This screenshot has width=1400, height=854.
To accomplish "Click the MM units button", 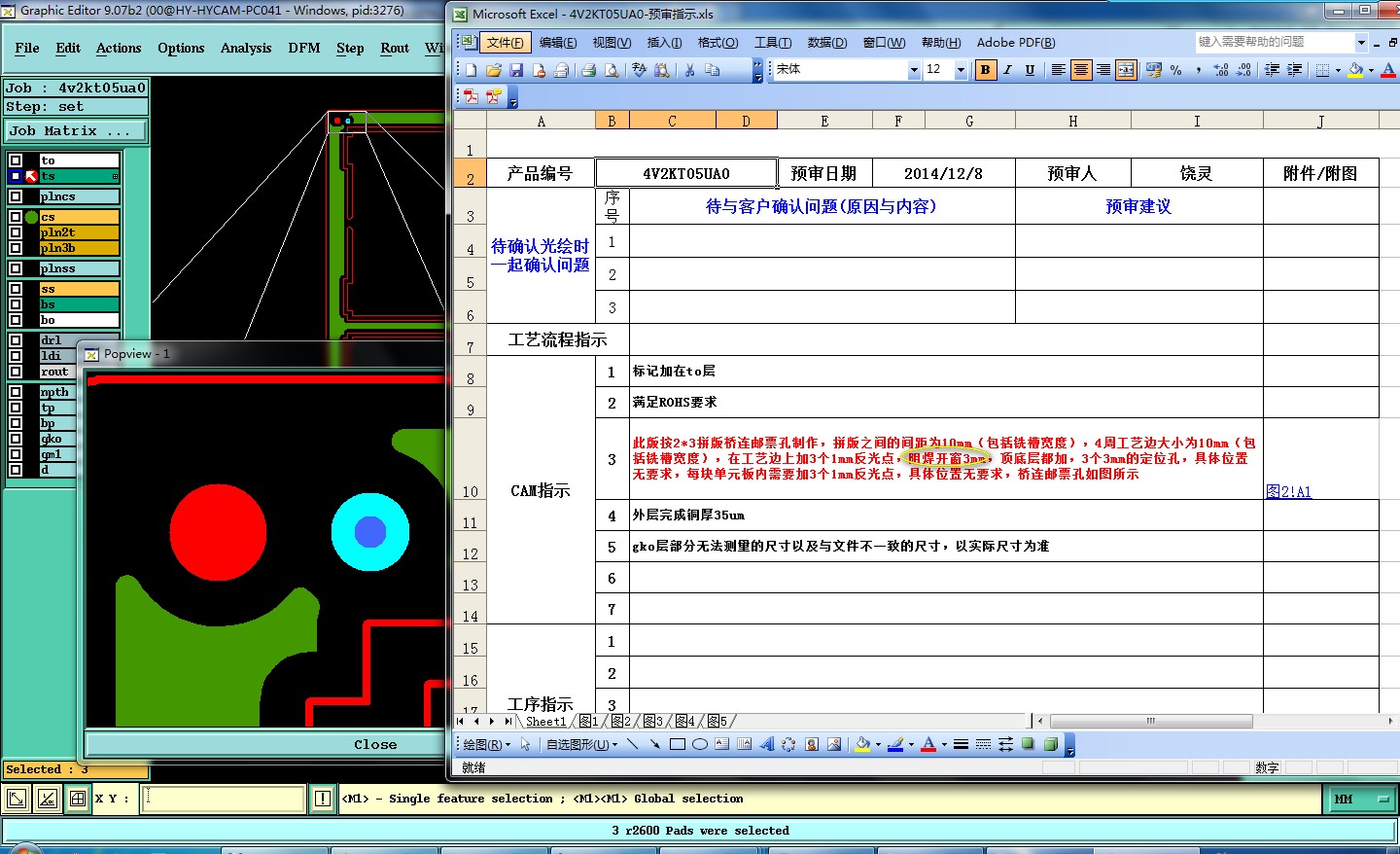I will (1361, 799).
